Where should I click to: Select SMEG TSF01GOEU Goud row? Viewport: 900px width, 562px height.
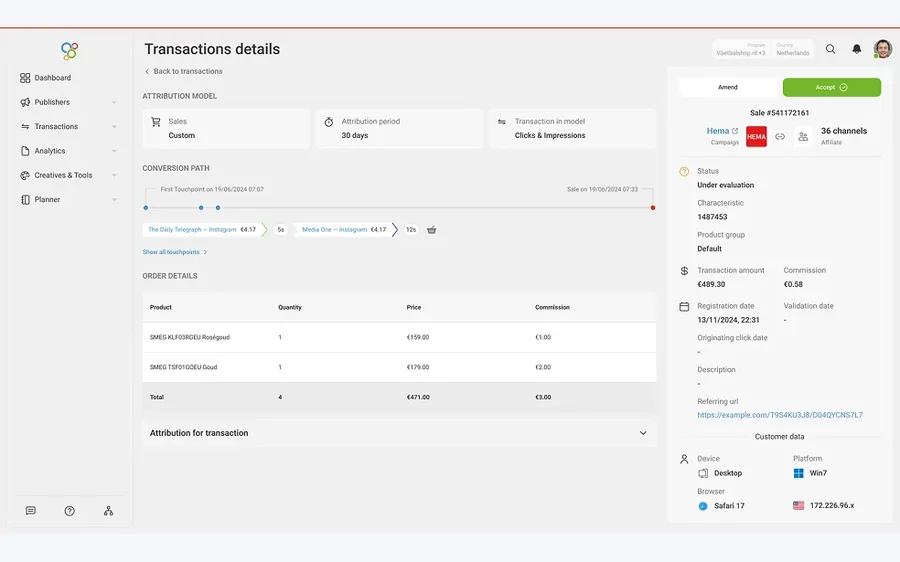pos(399,367)
